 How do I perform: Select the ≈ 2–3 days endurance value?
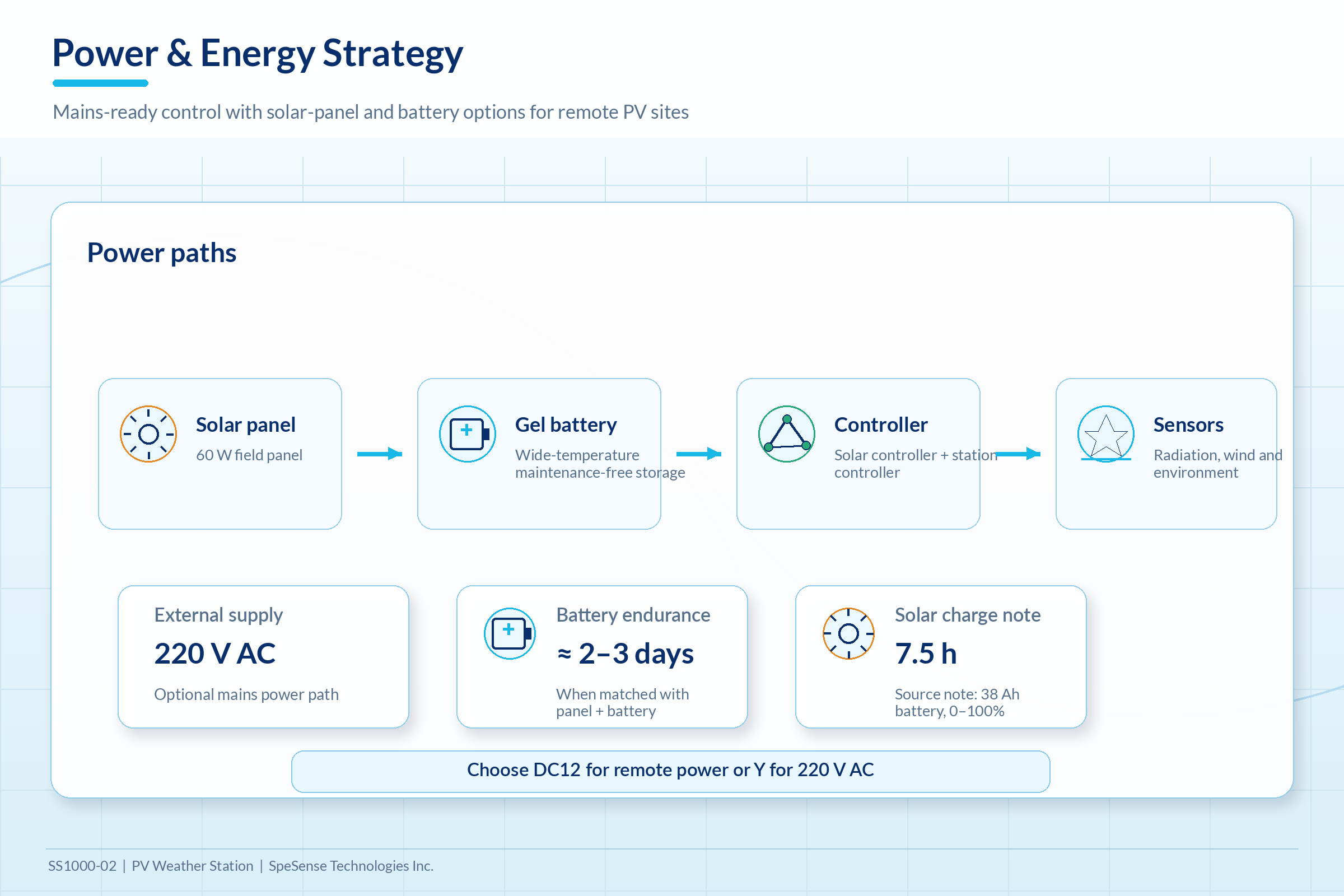click(x=625, y=653)
